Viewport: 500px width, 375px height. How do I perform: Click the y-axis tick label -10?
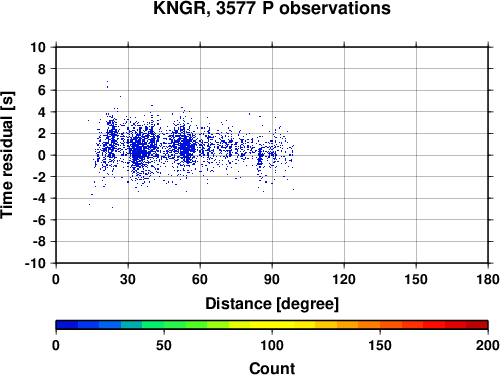pyautogui.click(x=35, y=263)
